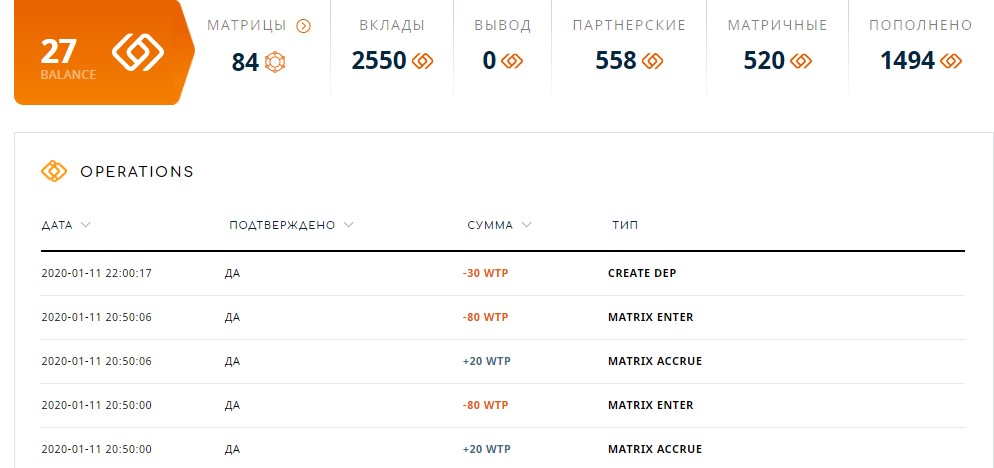Sort operations by Дата column arrow

point(86,224)
